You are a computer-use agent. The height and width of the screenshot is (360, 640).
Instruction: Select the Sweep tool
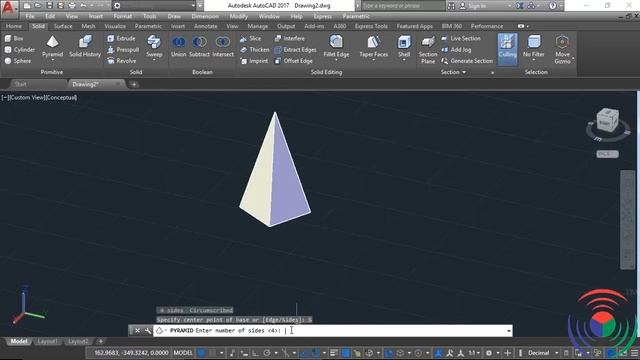tap(154, 46)
